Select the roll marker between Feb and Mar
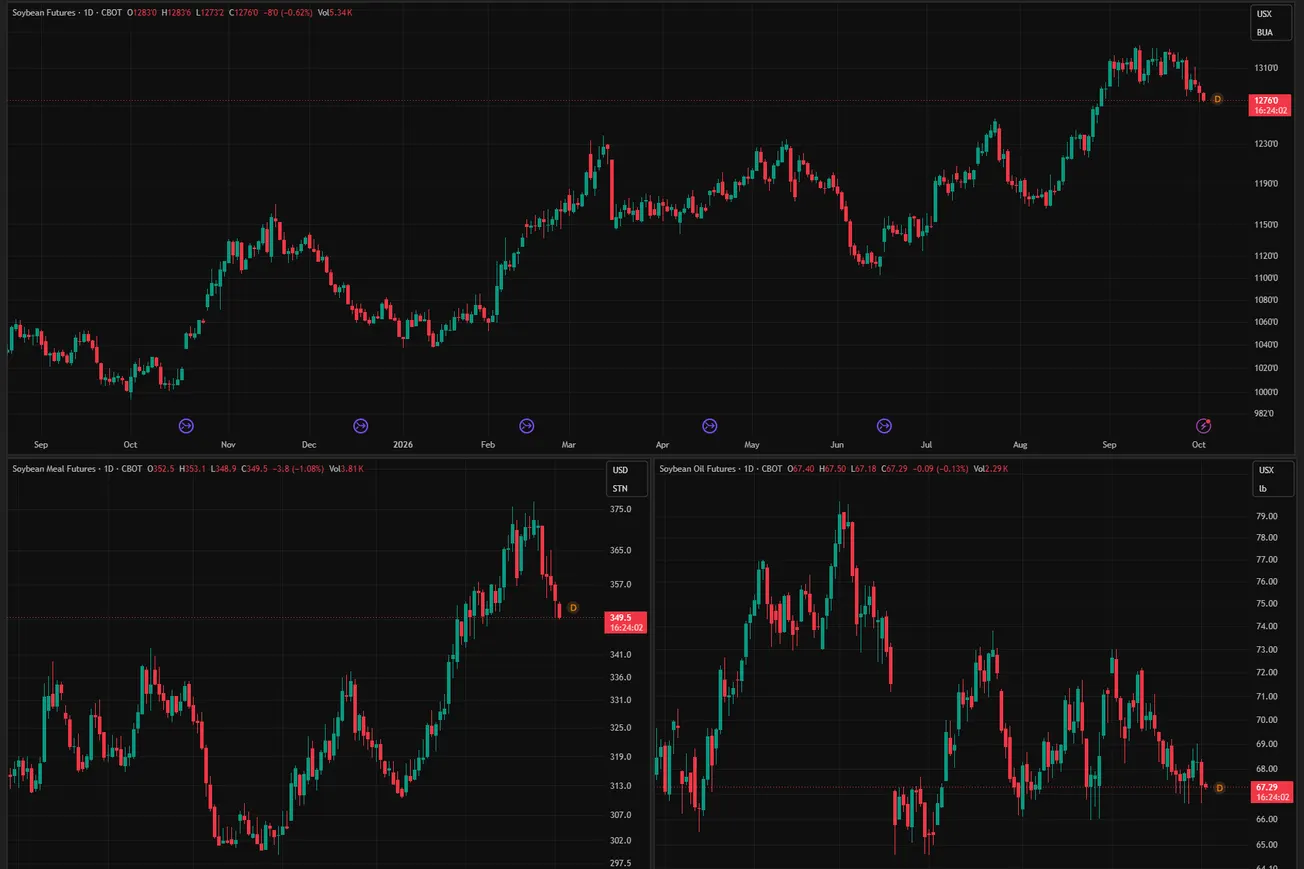The height and width of the screenshot is (869, 1304). (x=526, y=426)
